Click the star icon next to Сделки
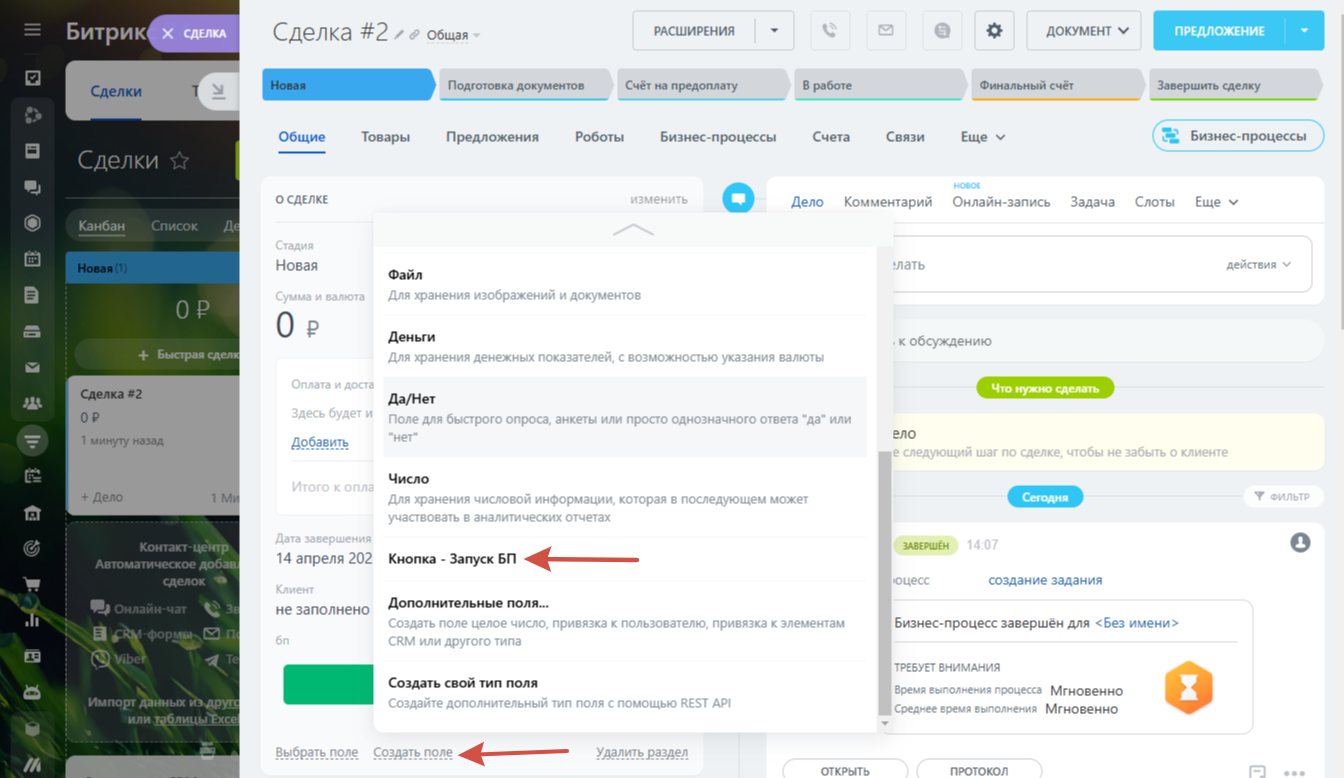 [x=179, y=161]
